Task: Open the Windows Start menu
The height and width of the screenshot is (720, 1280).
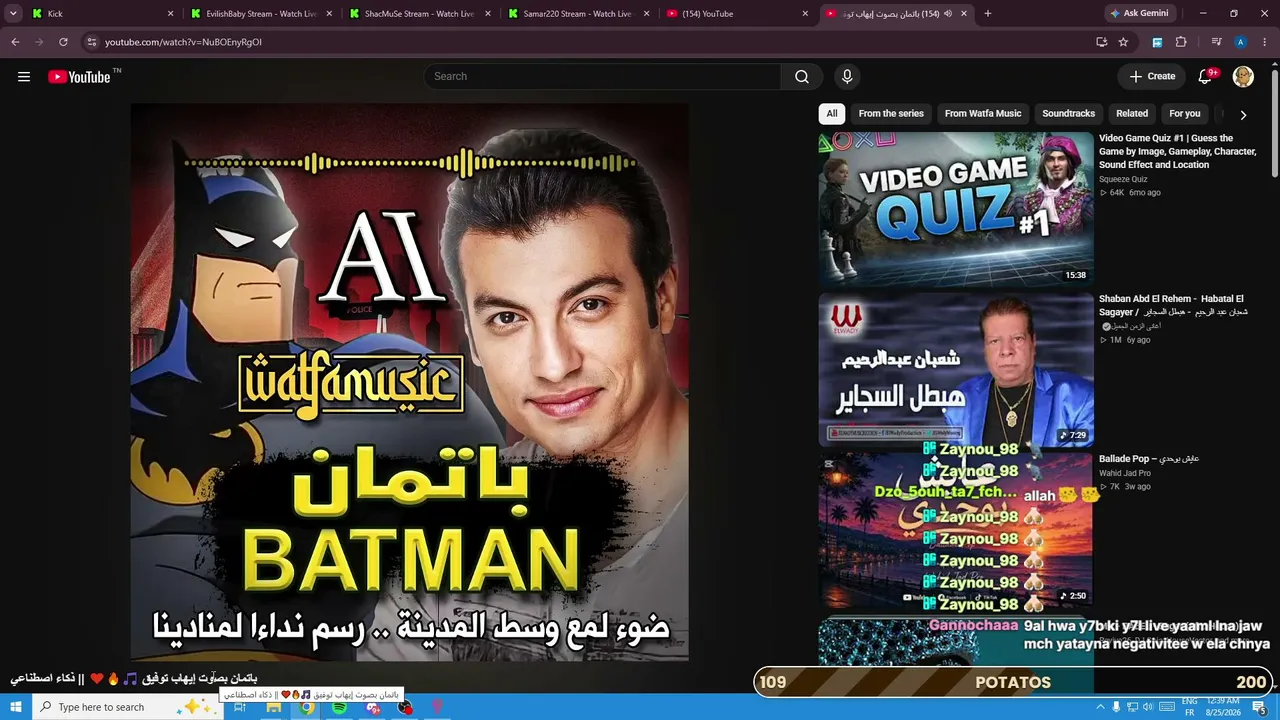Action: click(x=16, y=707)
